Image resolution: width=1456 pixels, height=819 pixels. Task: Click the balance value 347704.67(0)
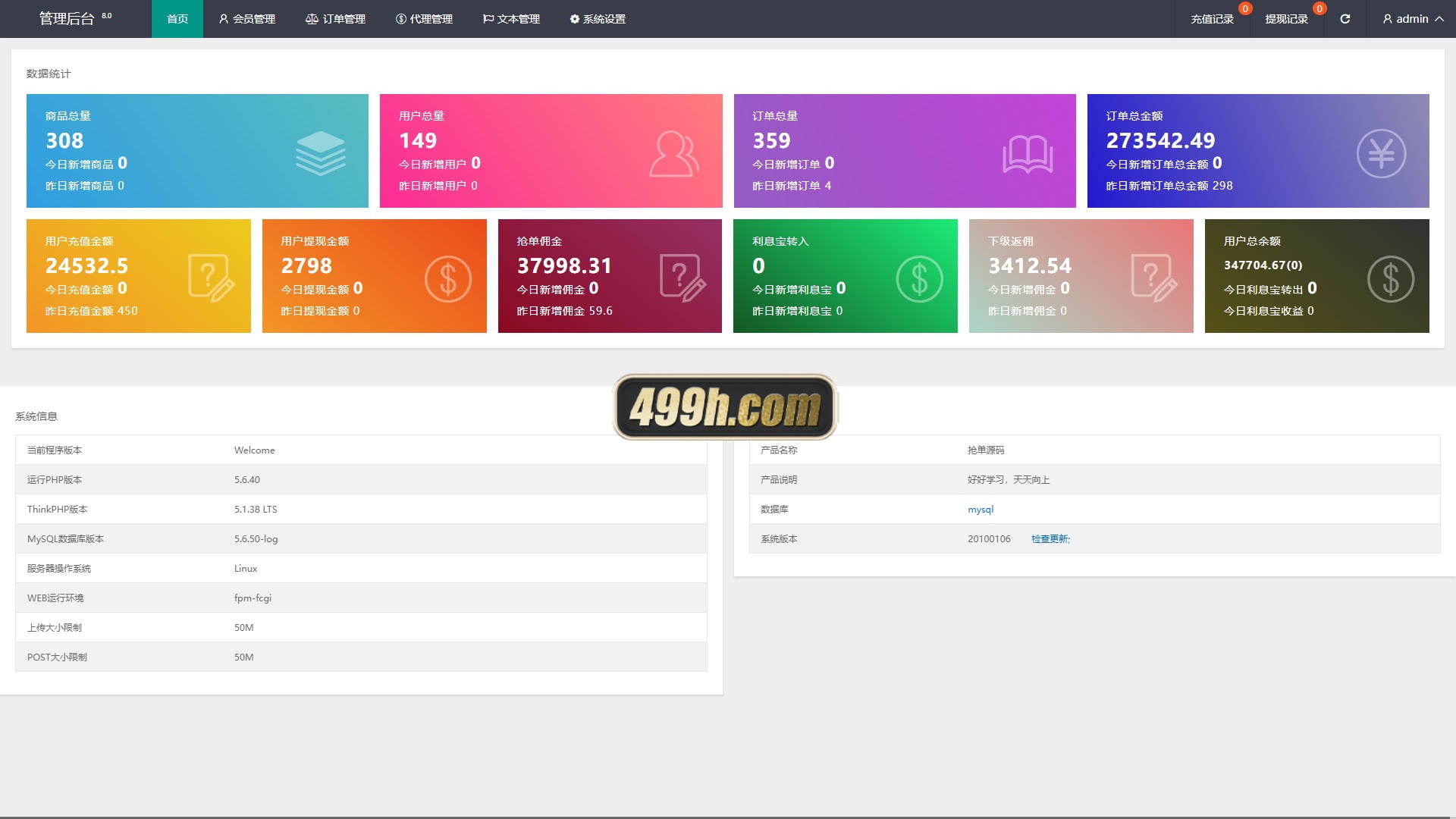(1263, 265)
